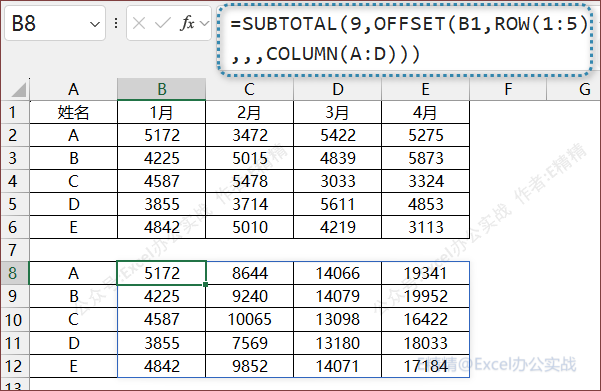Select cell with value 13098

click(x=338, y=320)
